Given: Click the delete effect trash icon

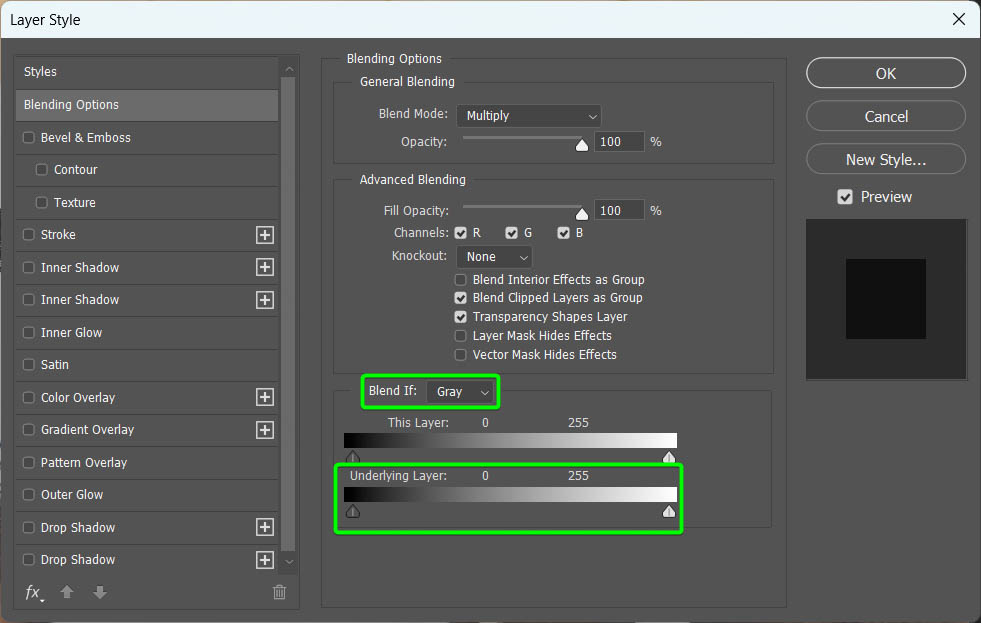Looking at the screenshot, I should coord(280,592).
